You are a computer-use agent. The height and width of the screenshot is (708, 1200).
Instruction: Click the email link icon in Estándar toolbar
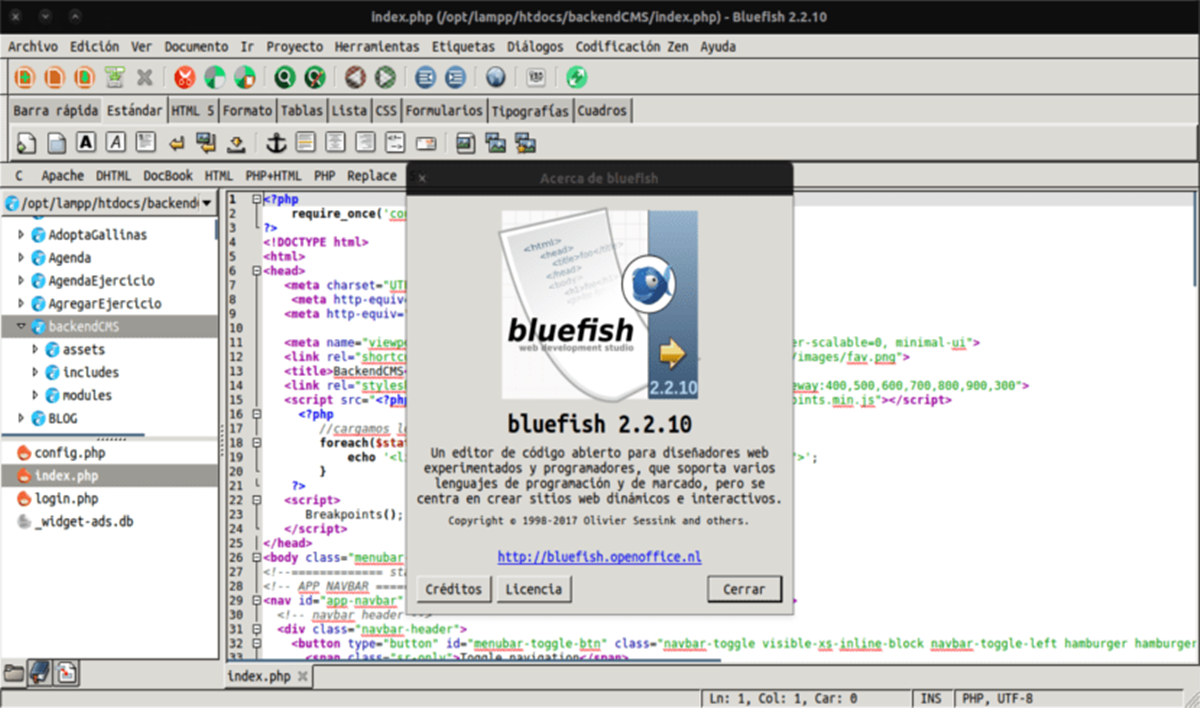pyautogui.click(x=426, y=143)
